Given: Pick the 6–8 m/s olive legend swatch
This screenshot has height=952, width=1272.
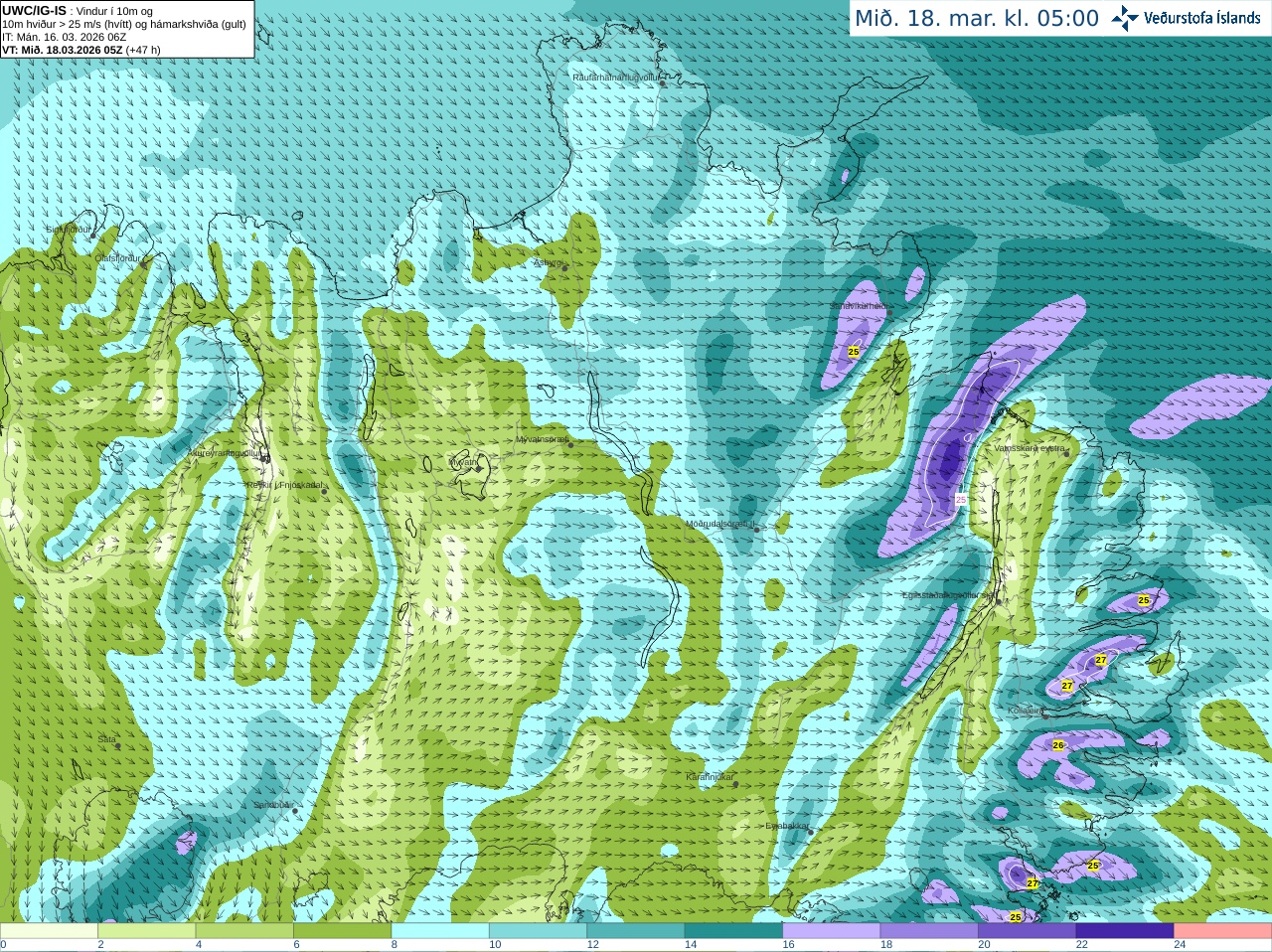Looking at the screenshot, I should [x=342, y=931].
